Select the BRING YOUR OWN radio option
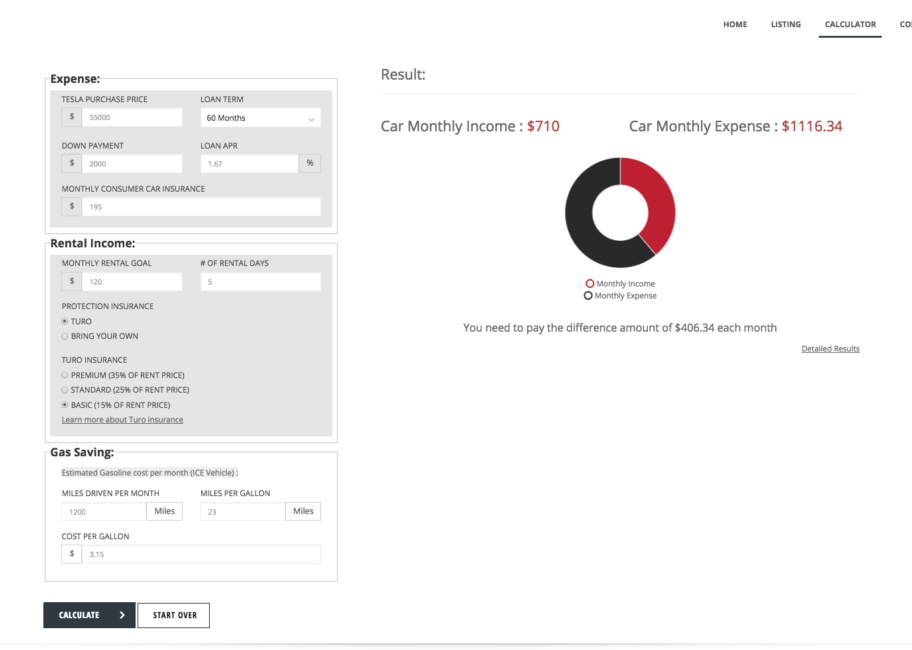This screenshot has width=912, height=650. (x=65, y=336)
